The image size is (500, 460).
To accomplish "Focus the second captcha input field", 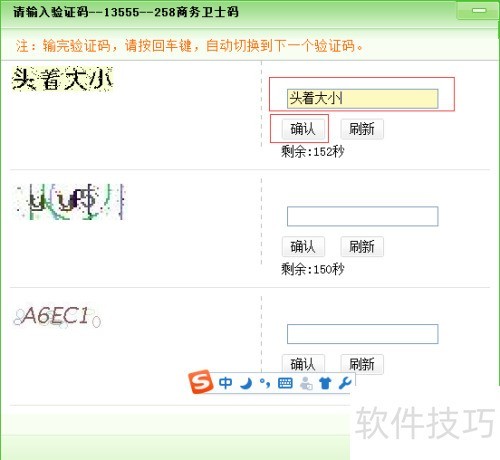I will [362, 216].
